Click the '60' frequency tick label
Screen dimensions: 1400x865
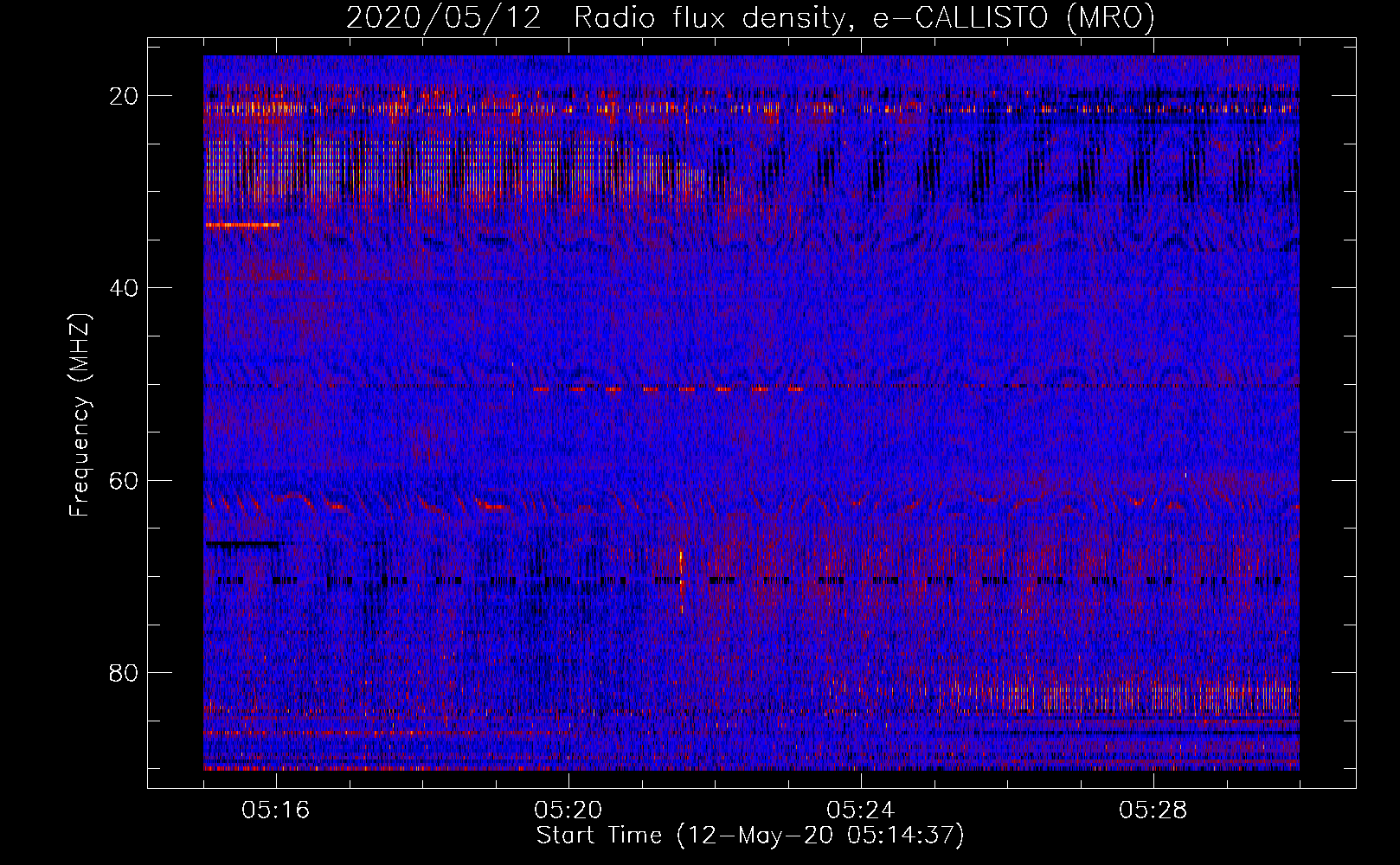coord(124,481)
